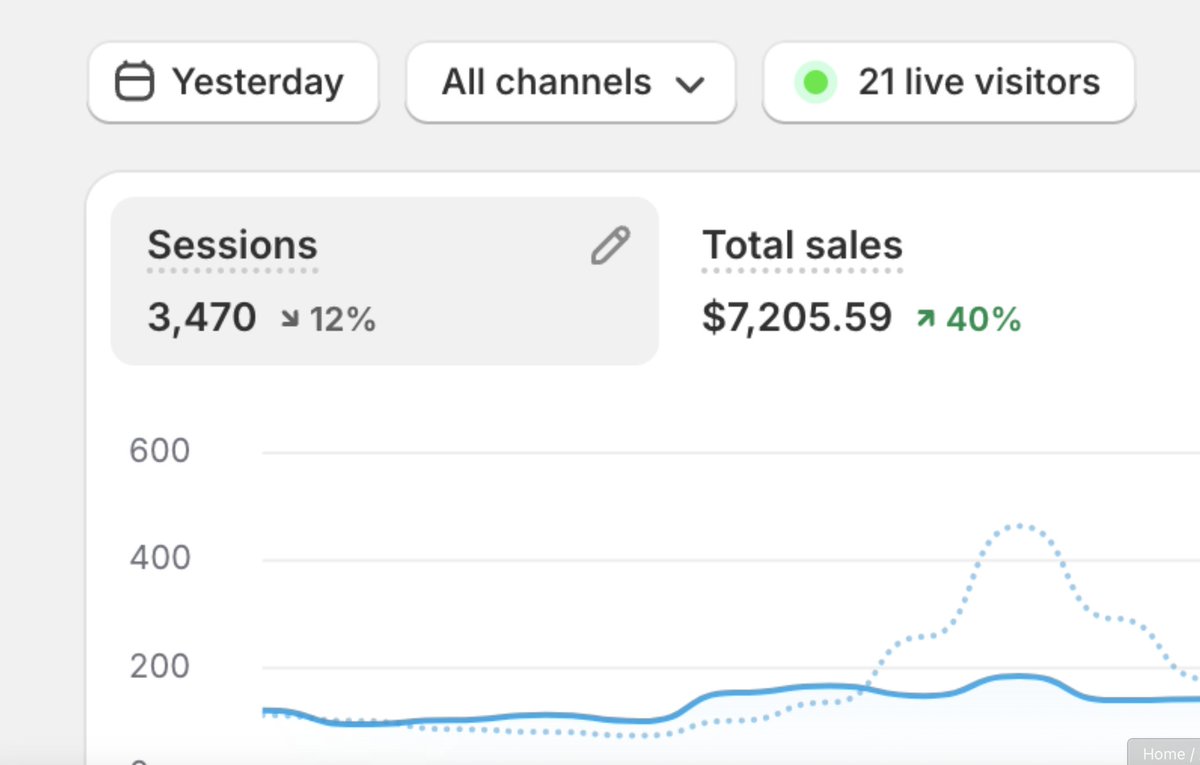This screenshot has height=765, width=1200.
Task: Click the down arrow icon beside 12%
Action: point(290,320)
